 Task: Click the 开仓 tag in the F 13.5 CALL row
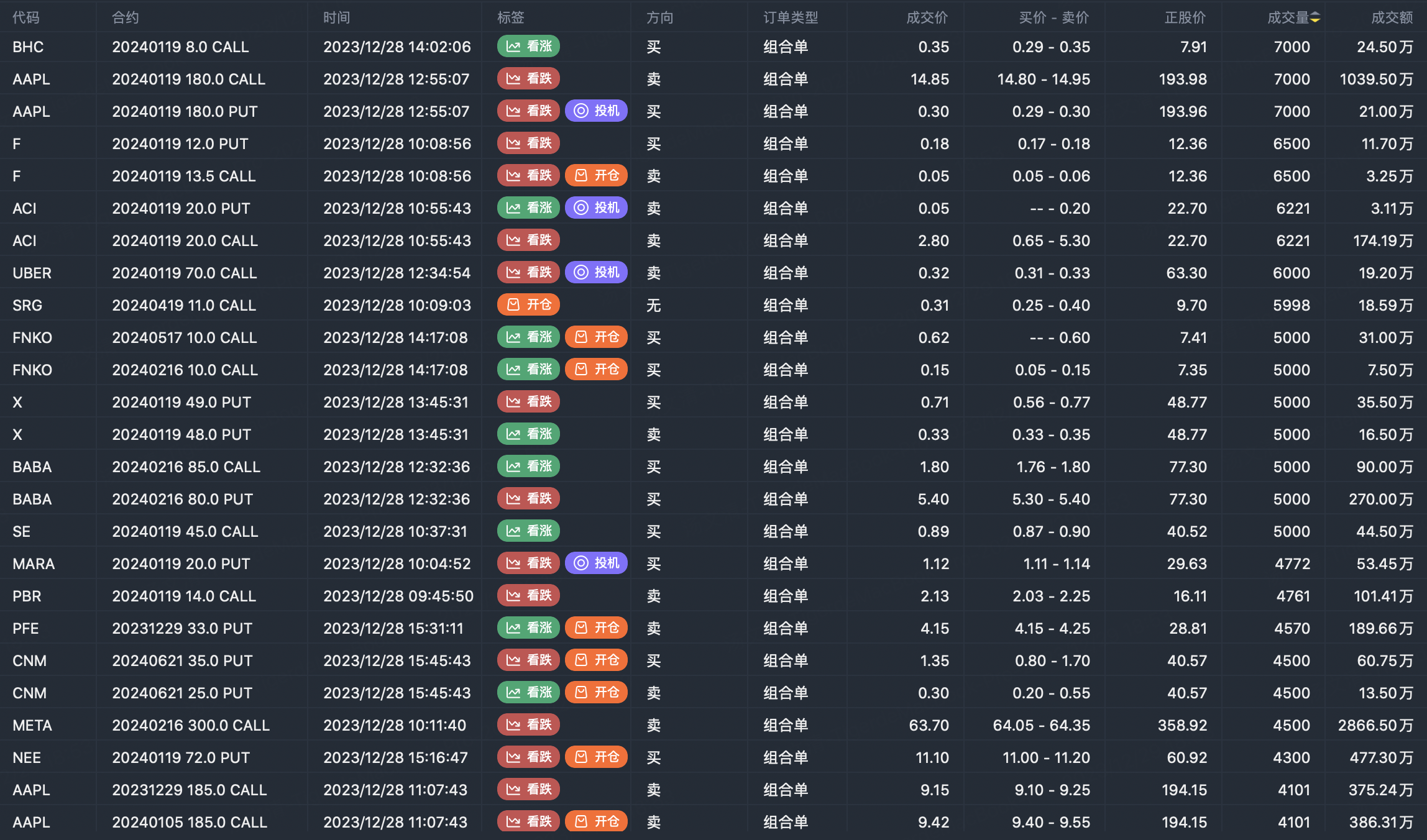pyautogui.click(x=596, y=176)
